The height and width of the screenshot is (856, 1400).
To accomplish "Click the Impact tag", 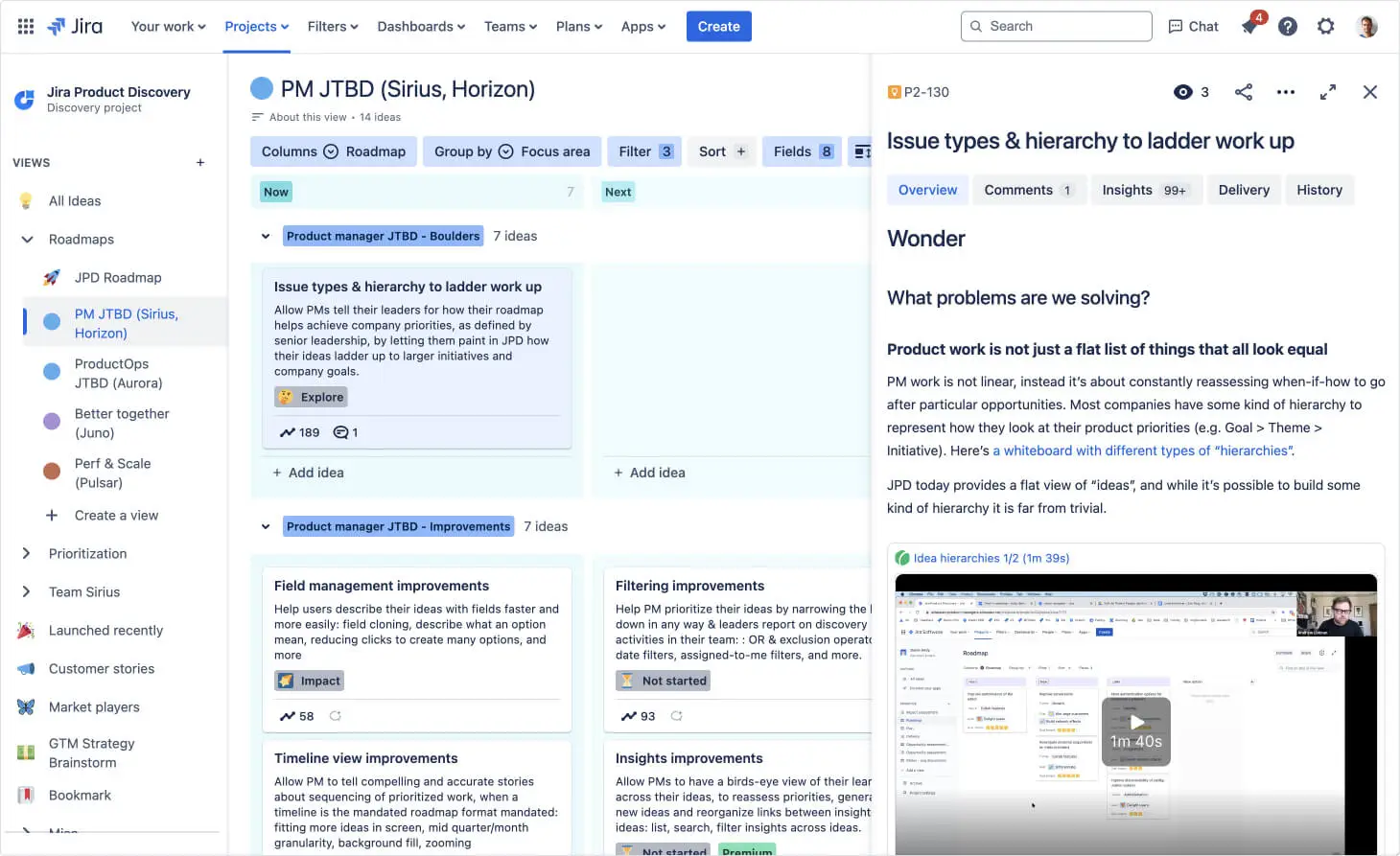I will click(x=309, y=681).
